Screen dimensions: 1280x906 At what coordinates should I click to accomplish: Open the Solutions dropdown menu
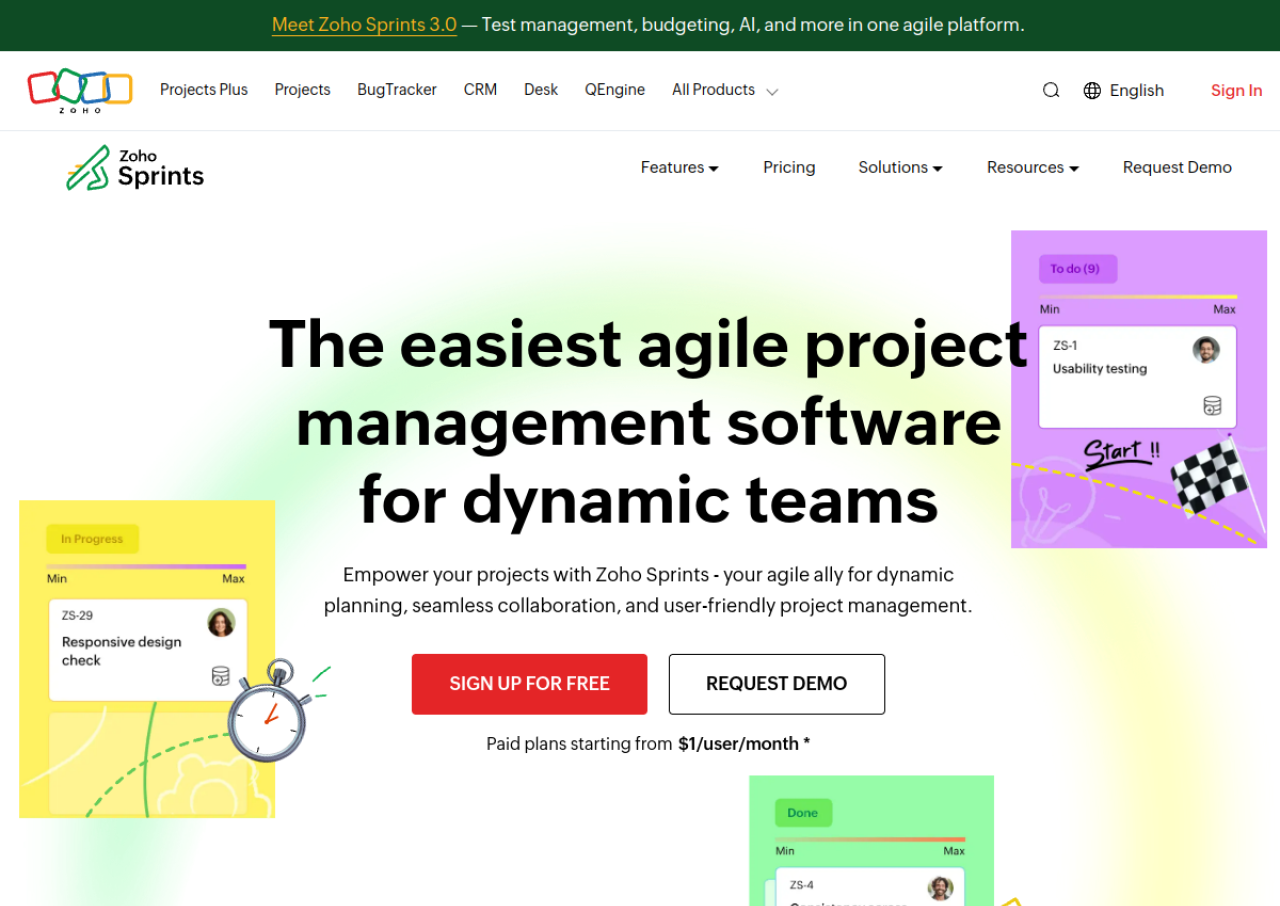pyautogui.click(x=900, y=168)
